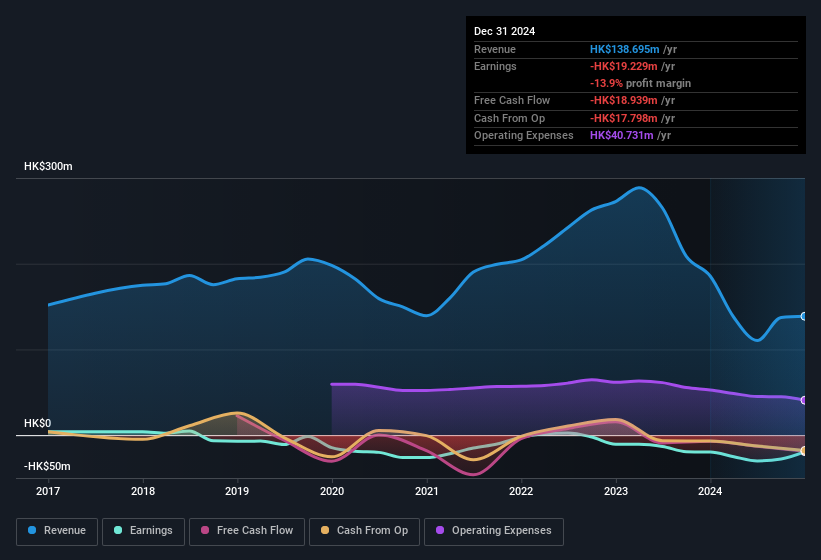Screen dimensions: 821x560
Task: Click the -HK$19.229m earnings value
Action: [x=623, y=66]
